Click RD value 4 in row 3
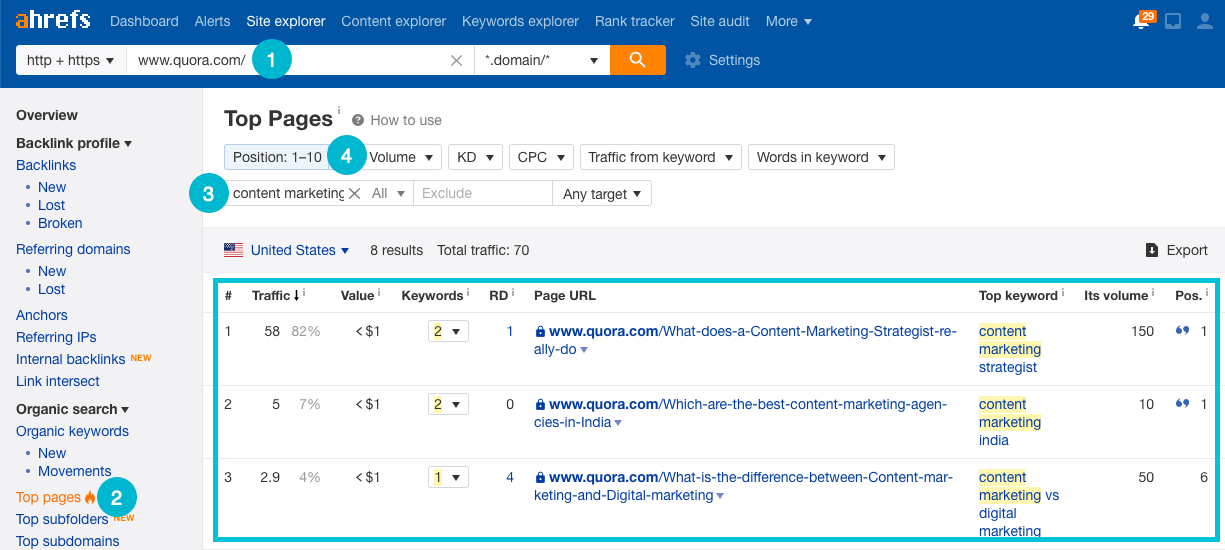The image size is (1225, 550). [510, 477]
